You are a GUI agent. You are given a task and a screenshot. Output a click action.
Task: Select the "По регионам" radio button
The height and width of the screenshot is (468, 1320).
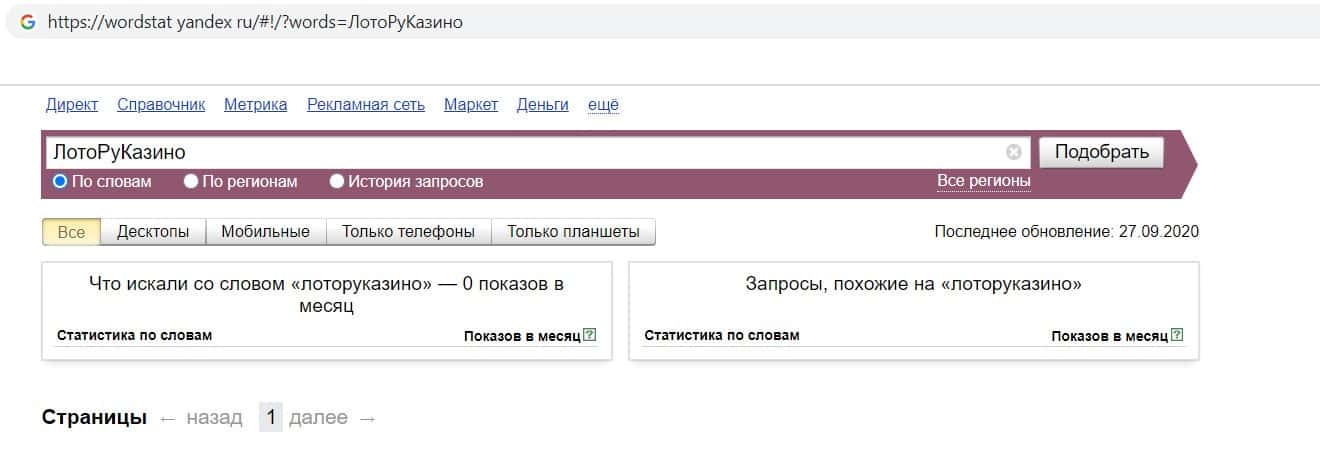191,181
